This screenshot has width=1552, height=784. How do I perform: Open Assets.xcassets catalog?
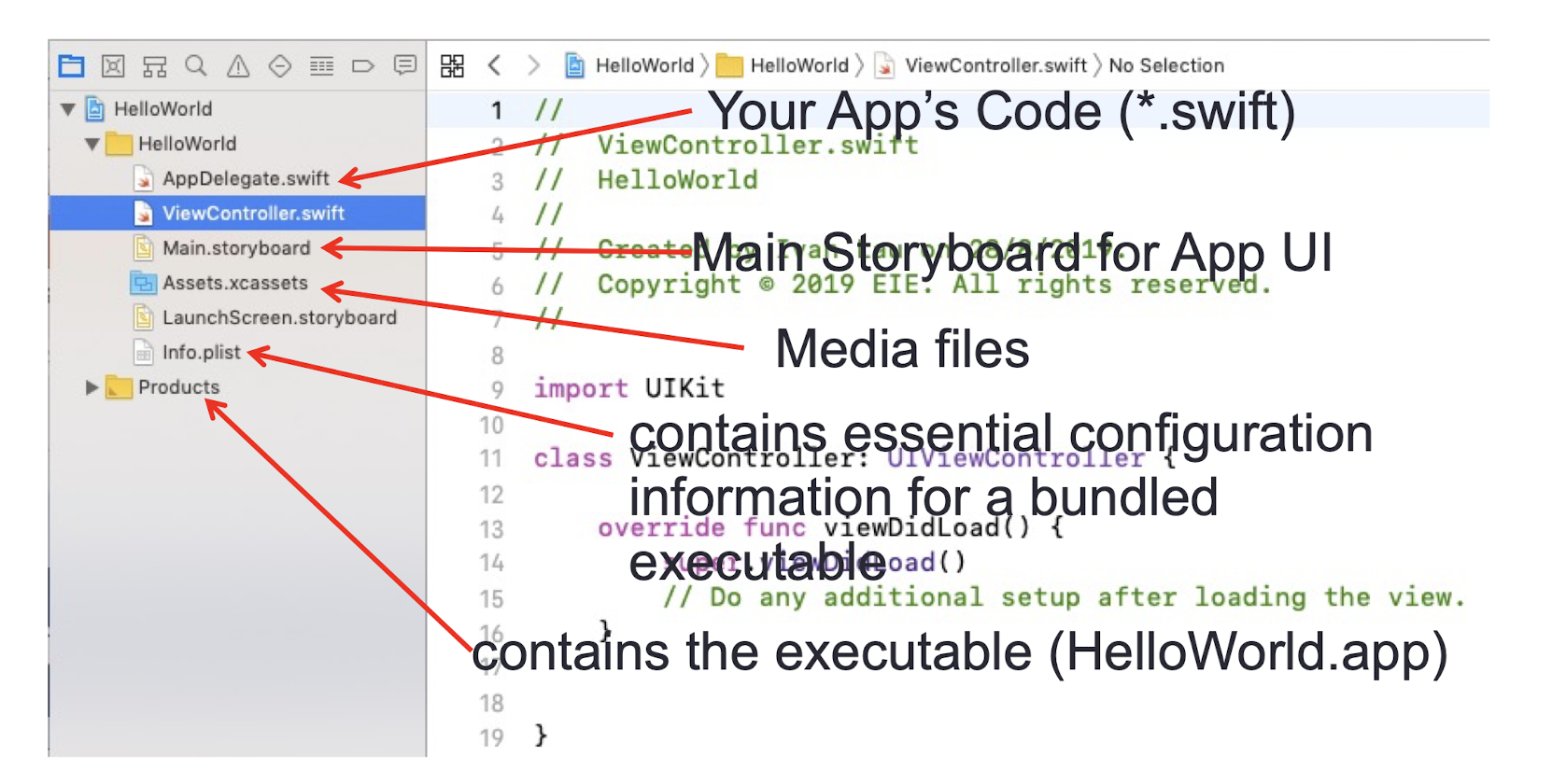point(237,283)
